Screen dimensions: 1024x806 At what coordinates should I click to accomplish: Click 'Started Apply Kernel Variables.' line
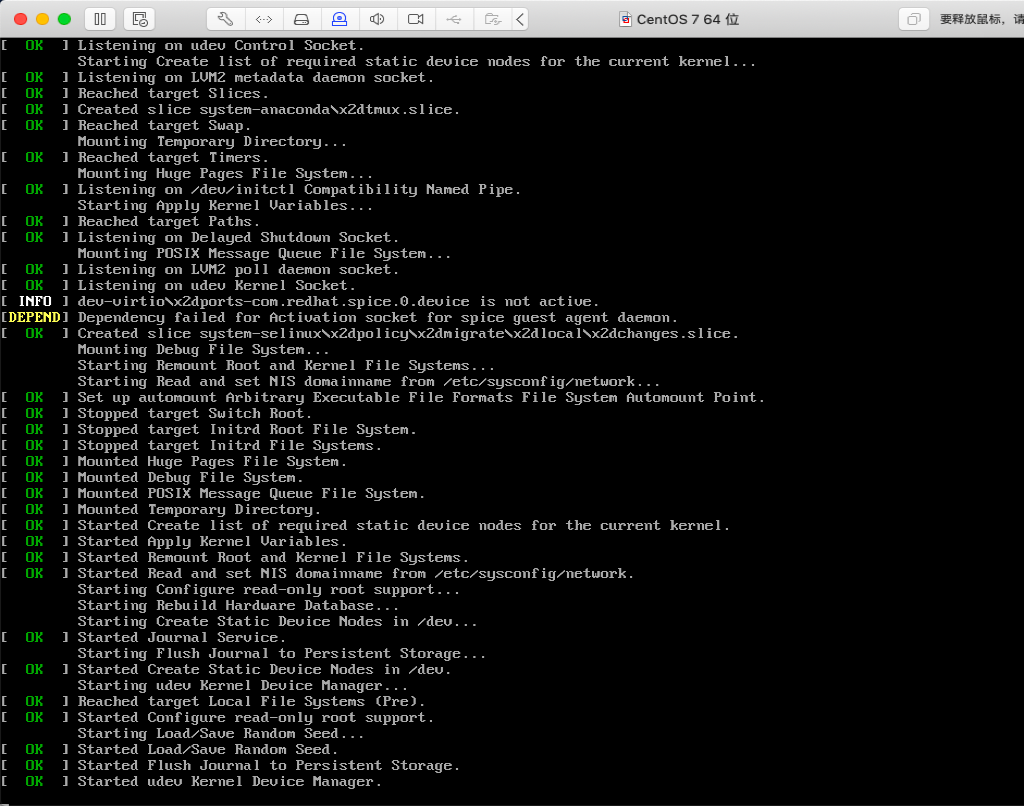212,541
